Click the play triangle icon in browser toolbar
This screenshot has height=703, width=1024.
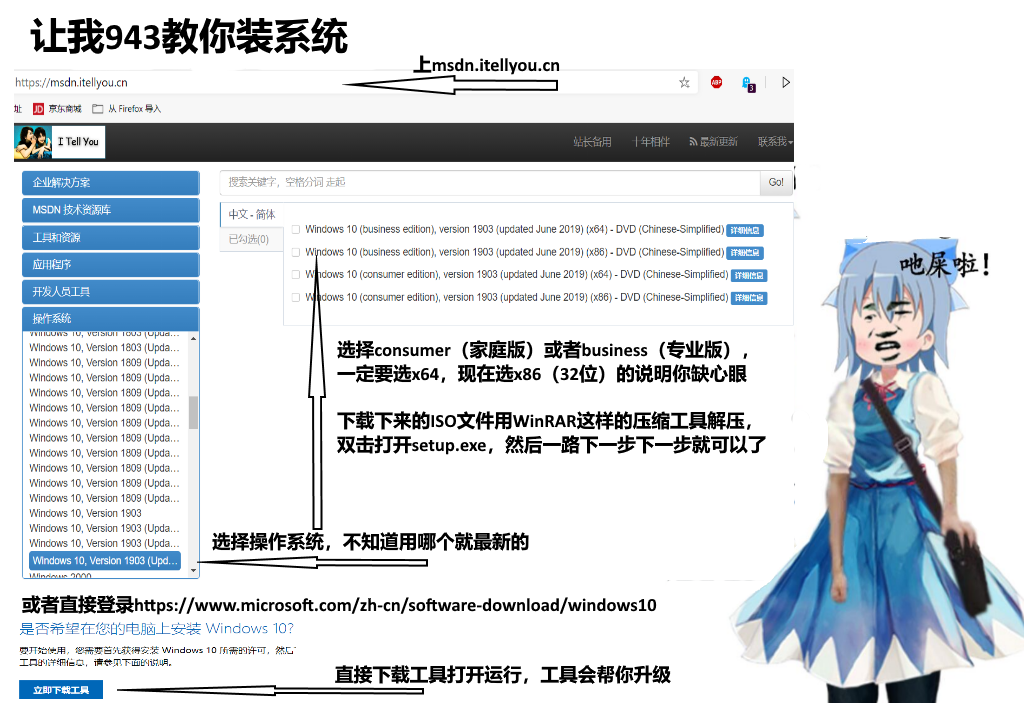pyautogui.click(x=786, y=82)
